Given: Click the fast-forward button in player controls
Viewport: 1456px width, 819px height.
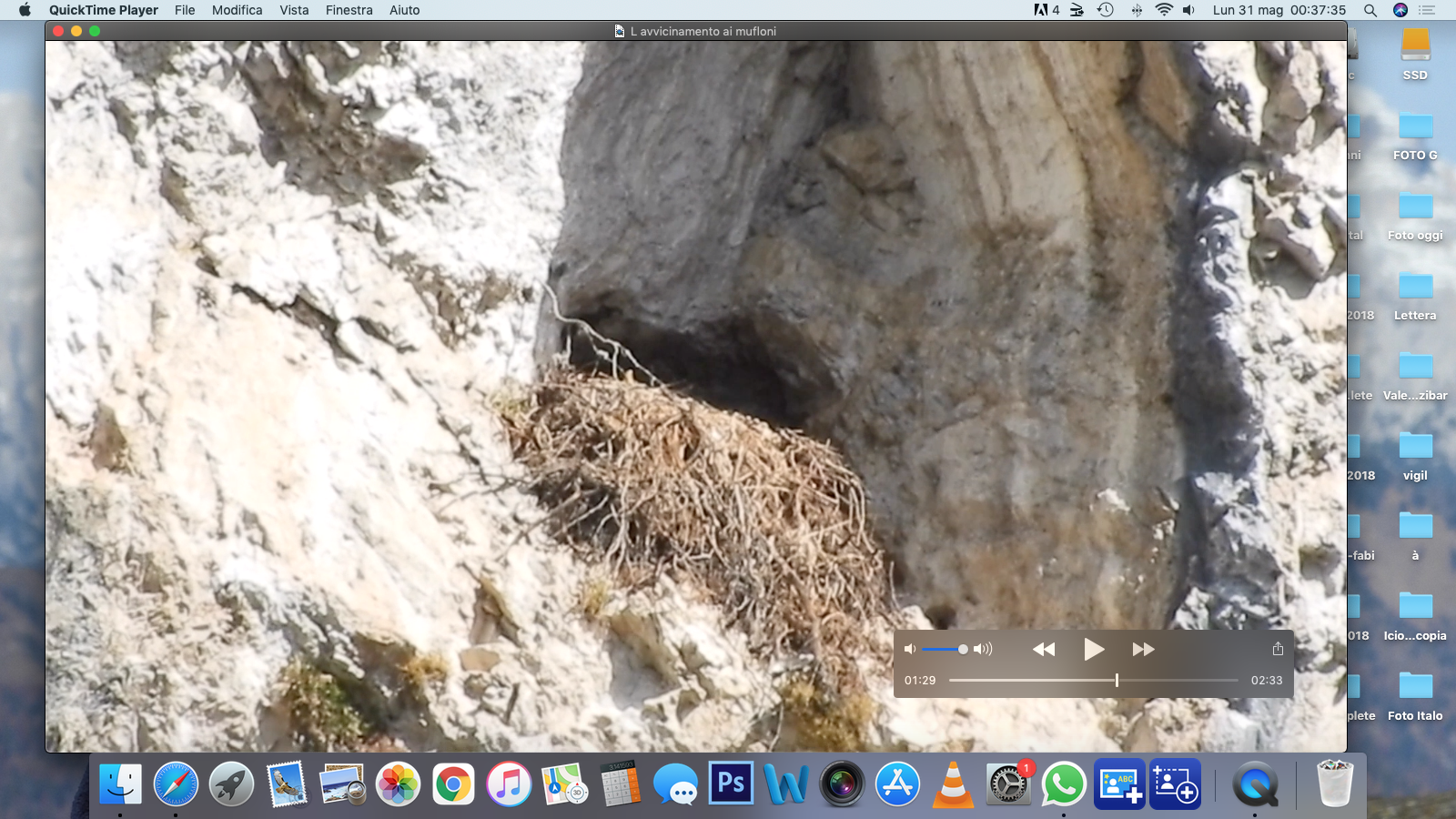Looking at the screenshot, I should (x=1143, y=649).
